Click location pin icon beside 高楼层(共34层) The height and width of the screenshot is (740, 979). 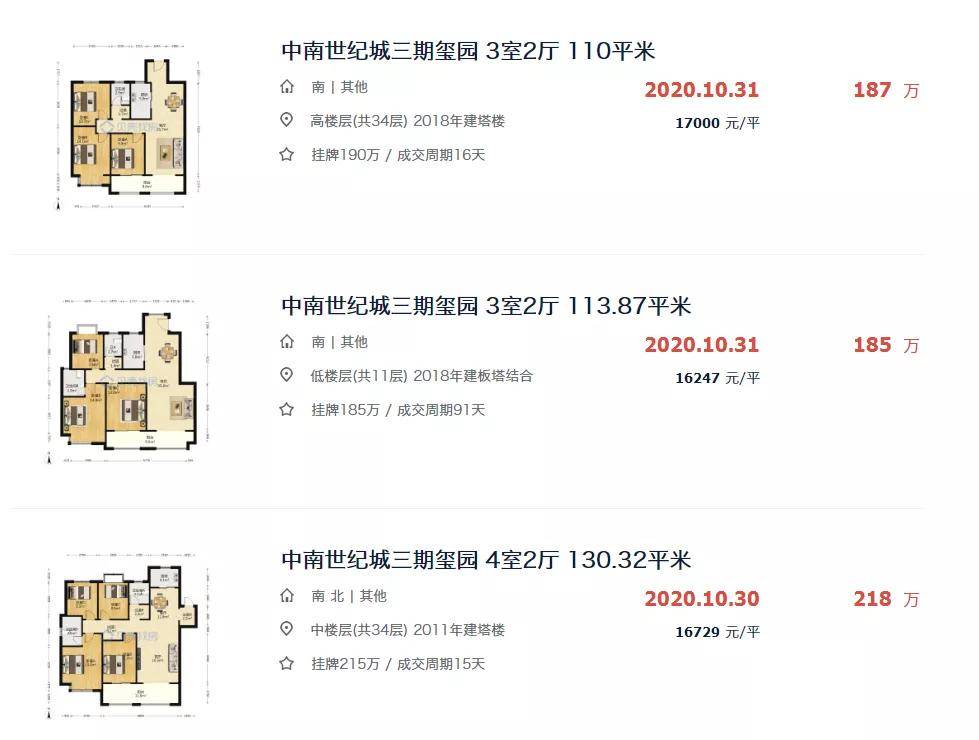point(287,120)
